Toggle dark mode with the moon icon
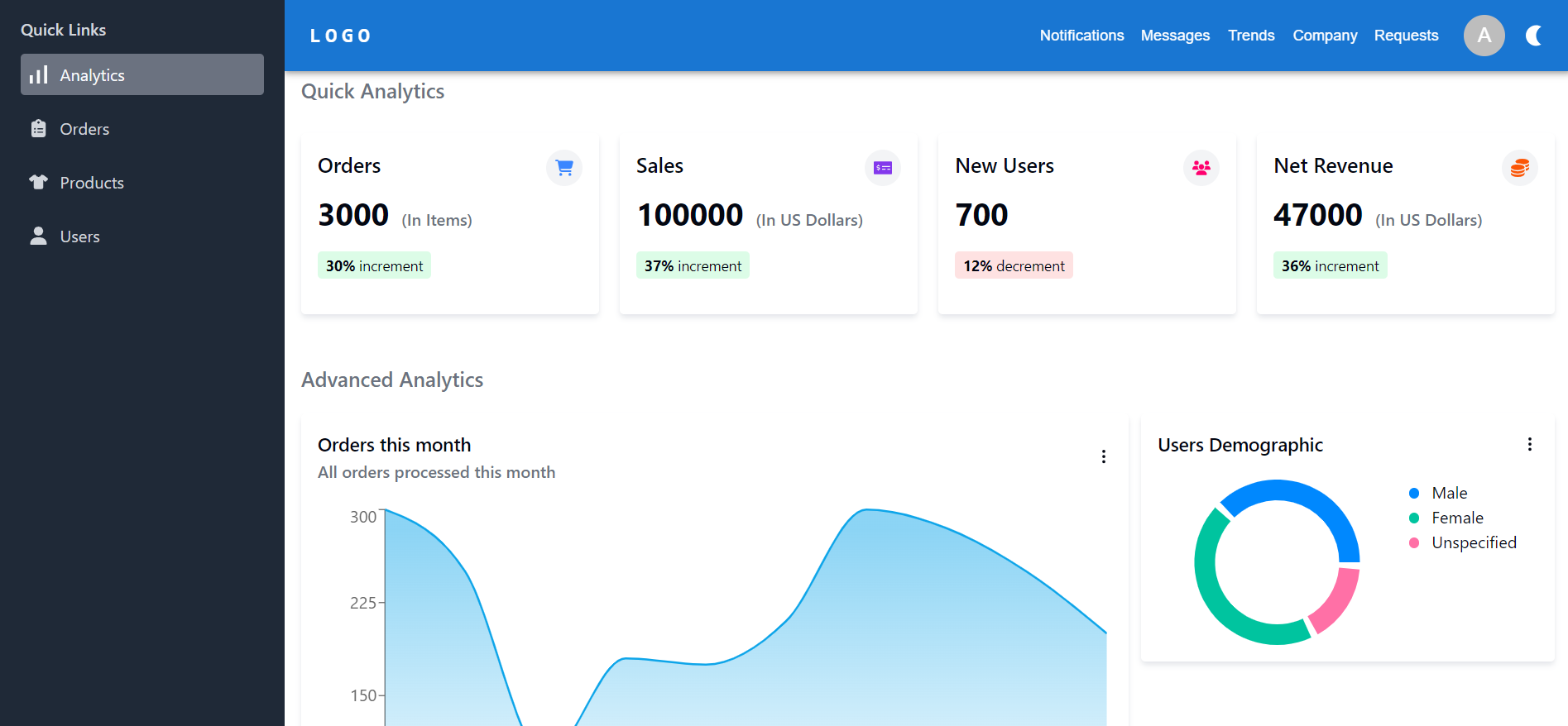Screen dimensions: 1568x726 [1533, 36]
